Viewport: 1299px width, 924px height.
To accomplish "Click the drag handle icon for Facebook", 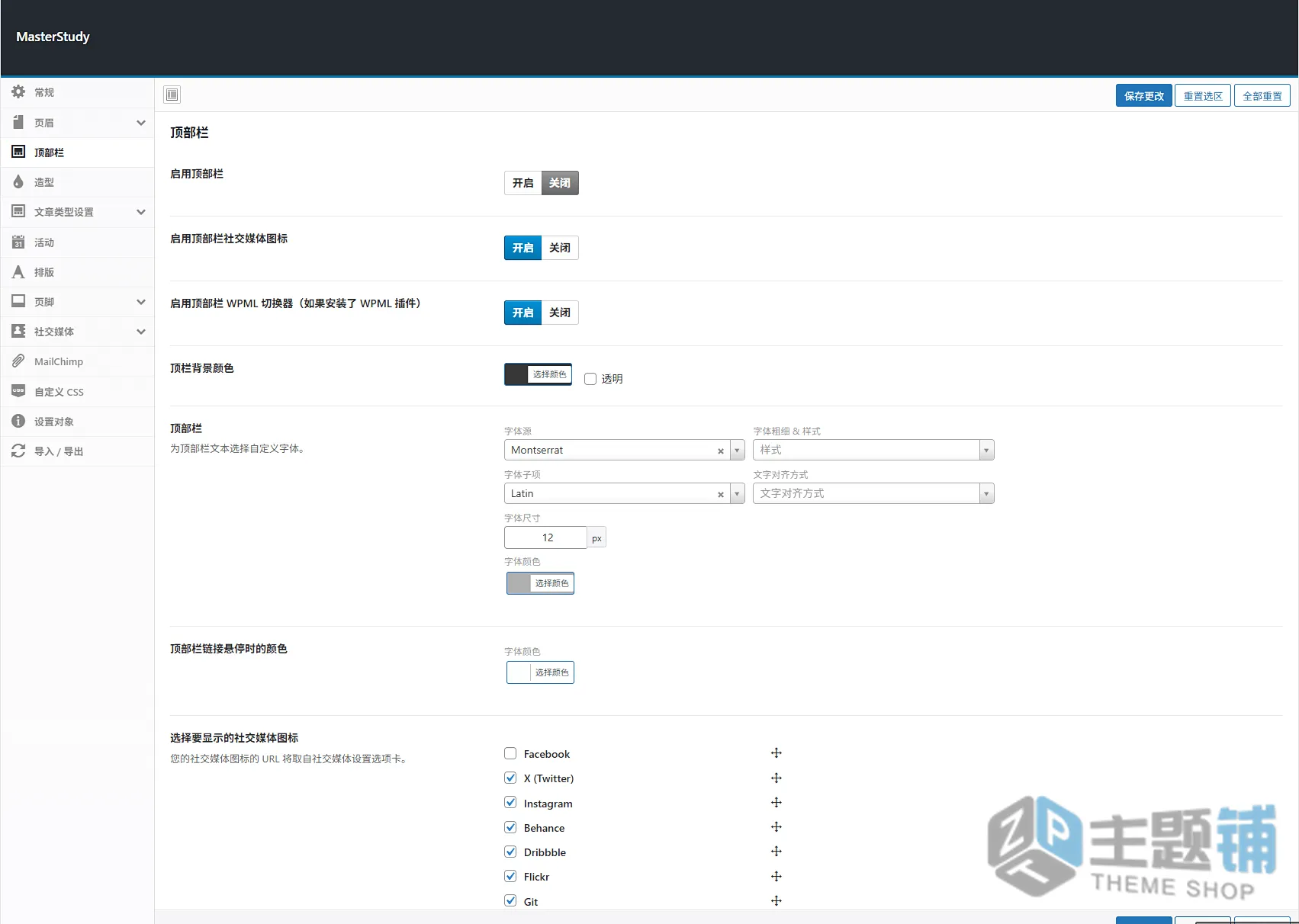I will point(777,753).
